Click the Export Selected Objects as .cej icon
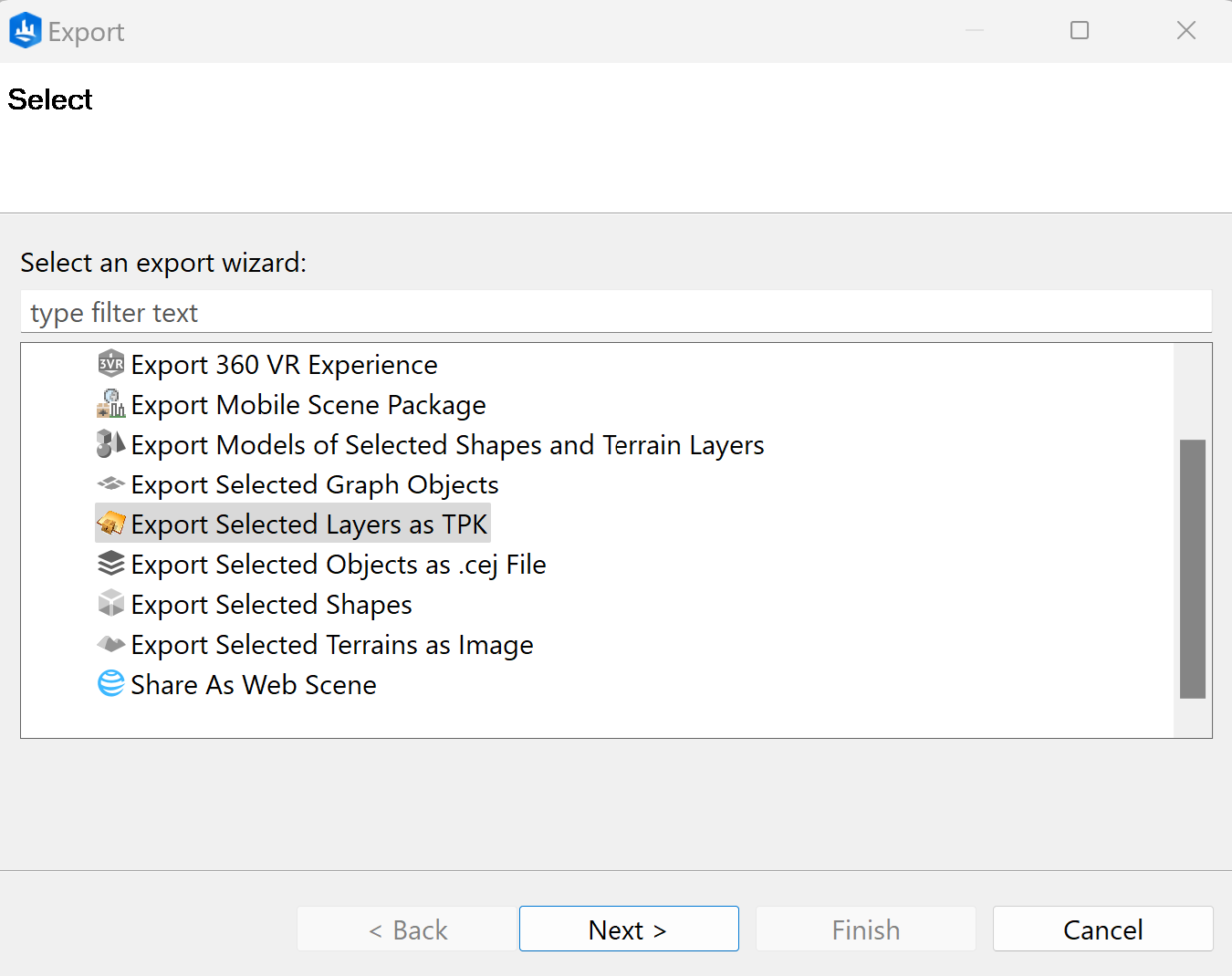Viewport: 1232px width, 976px height. pos(110,564)
